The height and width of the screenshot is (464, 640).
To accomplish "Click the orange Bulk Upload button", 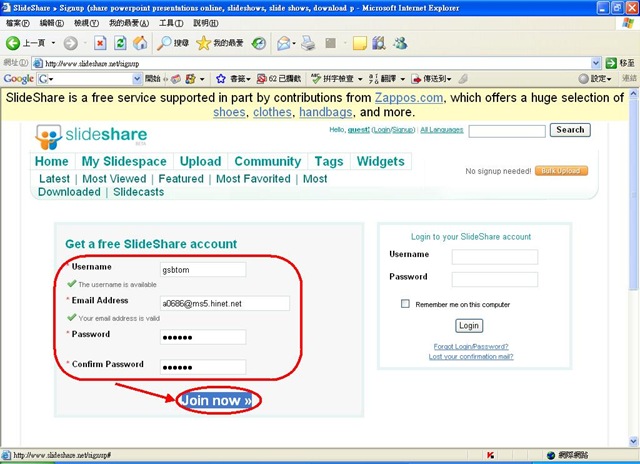I will point(561,171).
